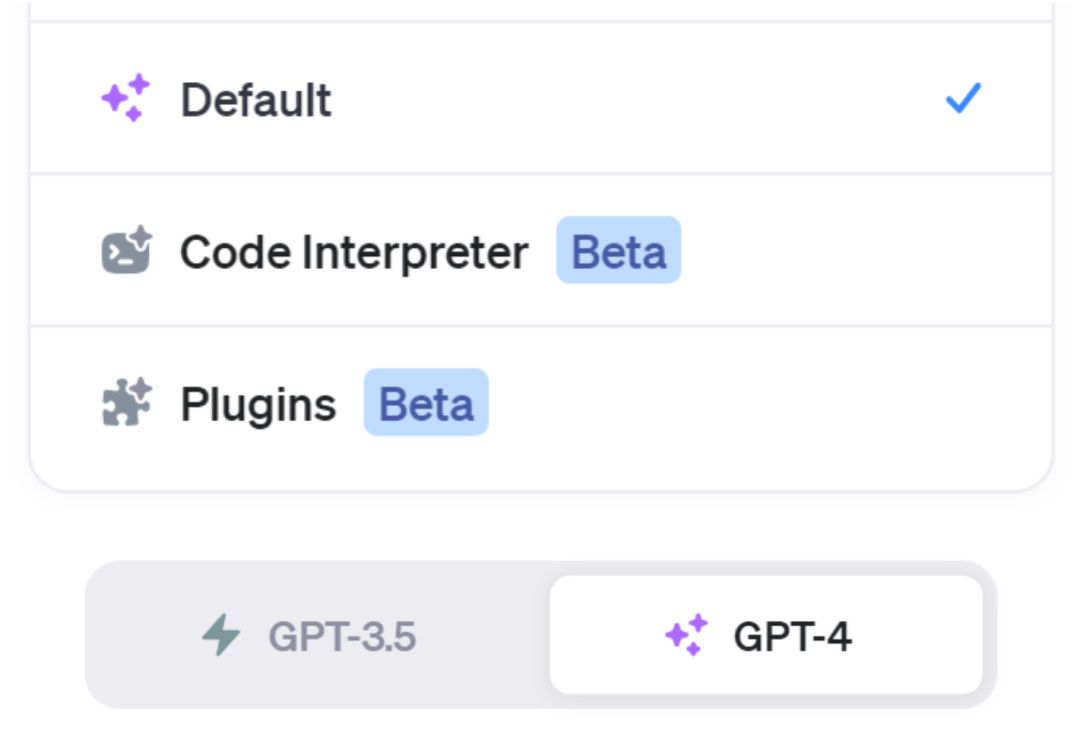Click the lightning bolt icon for GPT-3.5
Image resolution: width=1080 pixels, height=738 pixels.
click(221, 635)
